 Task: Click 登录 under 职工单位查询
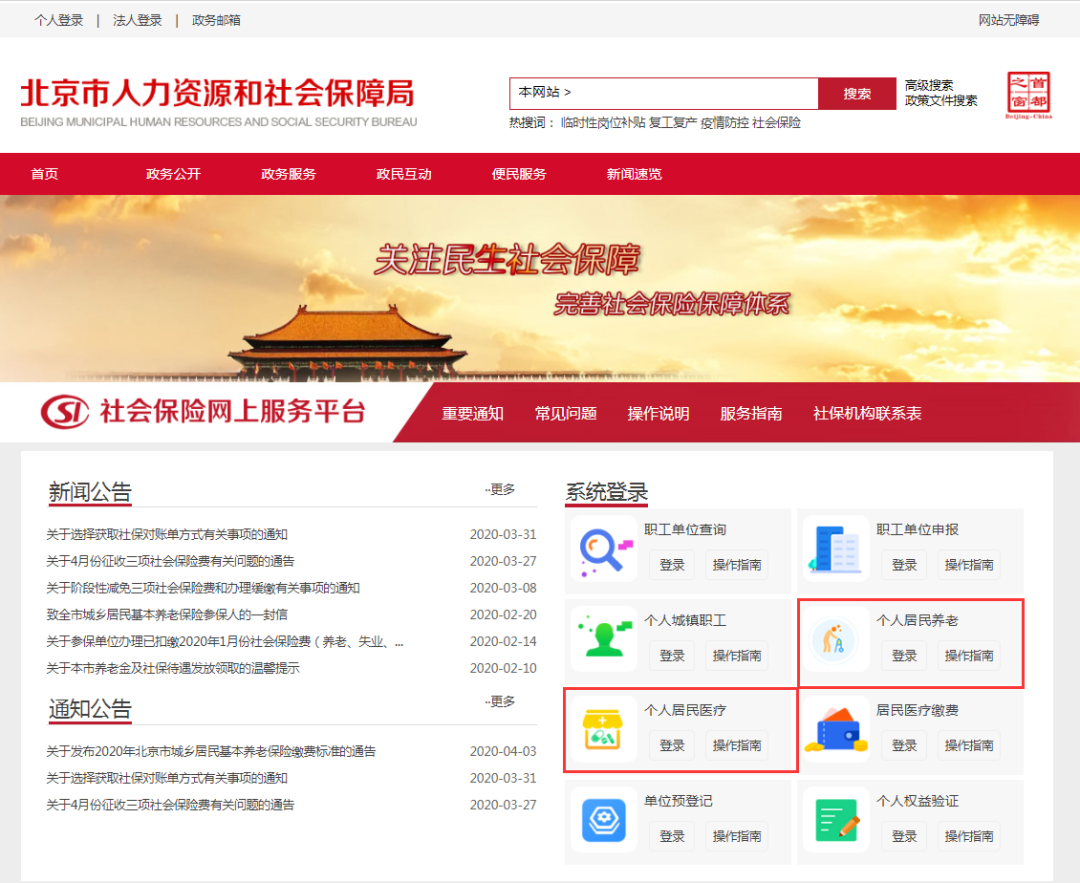pos(672,565)
